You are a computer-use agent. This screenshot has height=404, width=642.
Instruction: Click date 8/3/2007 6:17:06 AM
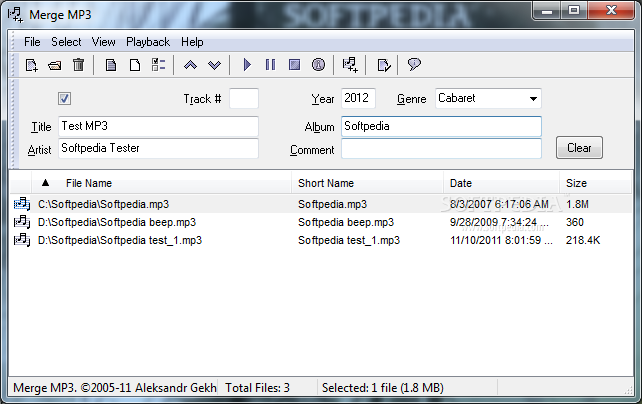pos(499,204)
